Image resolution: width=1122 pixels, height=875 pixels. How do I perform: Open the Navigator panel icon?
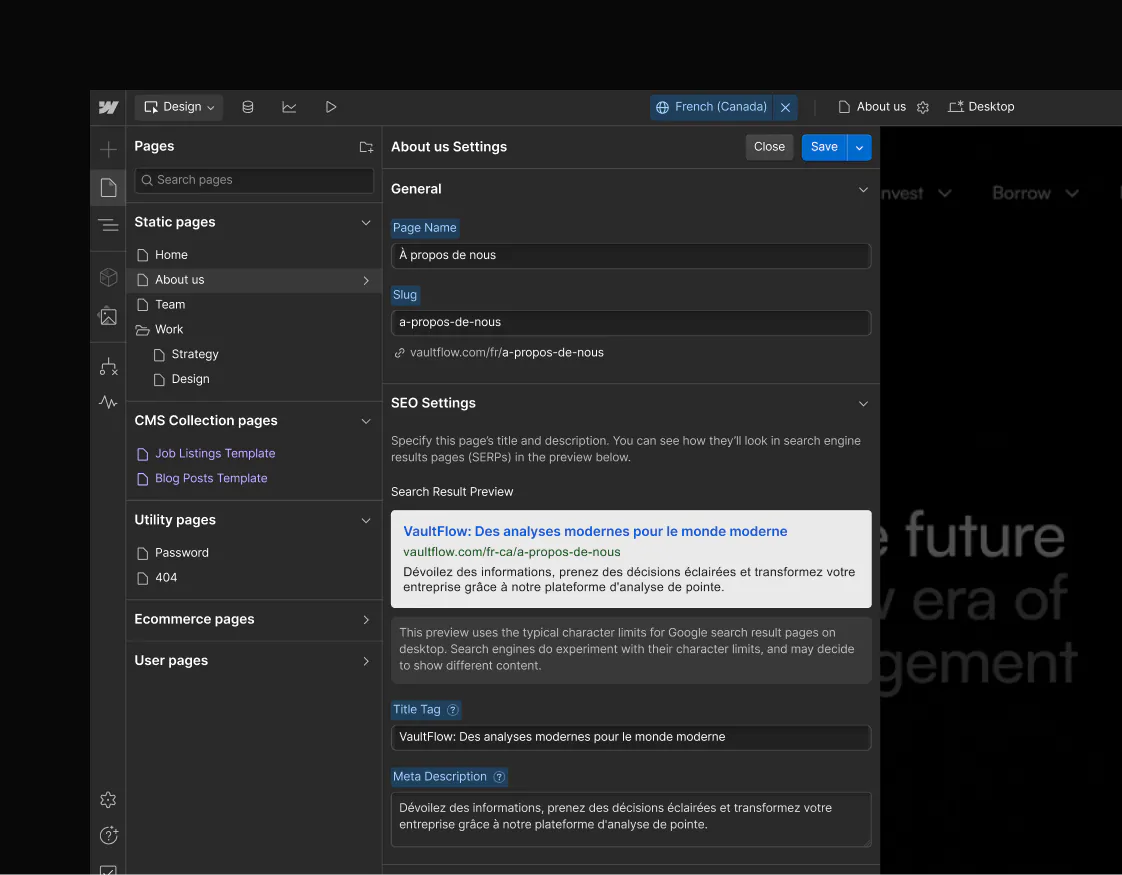pos(108,225)
